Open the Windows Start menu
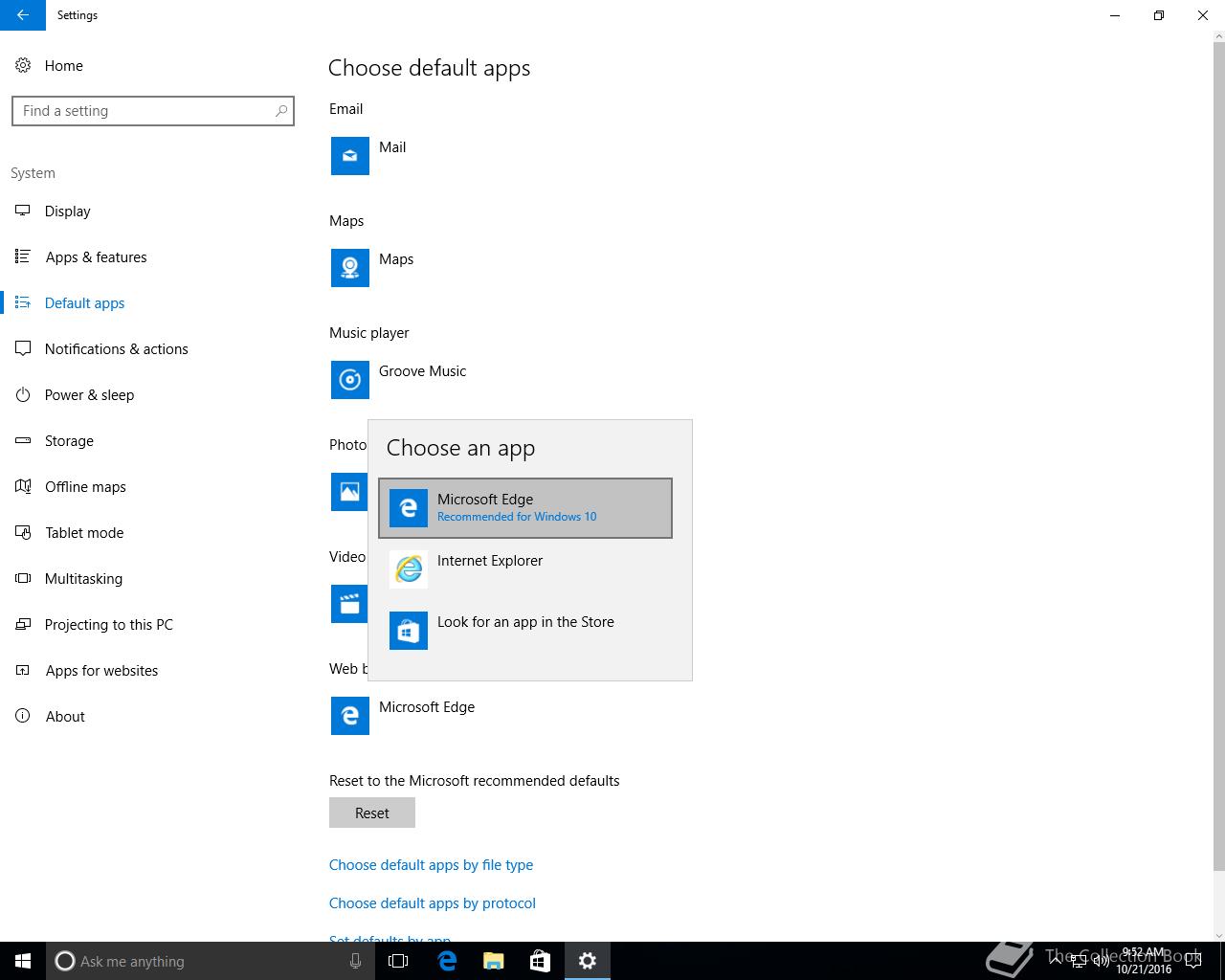Screen dimensions: 1225x980 [x=23, y=961]
